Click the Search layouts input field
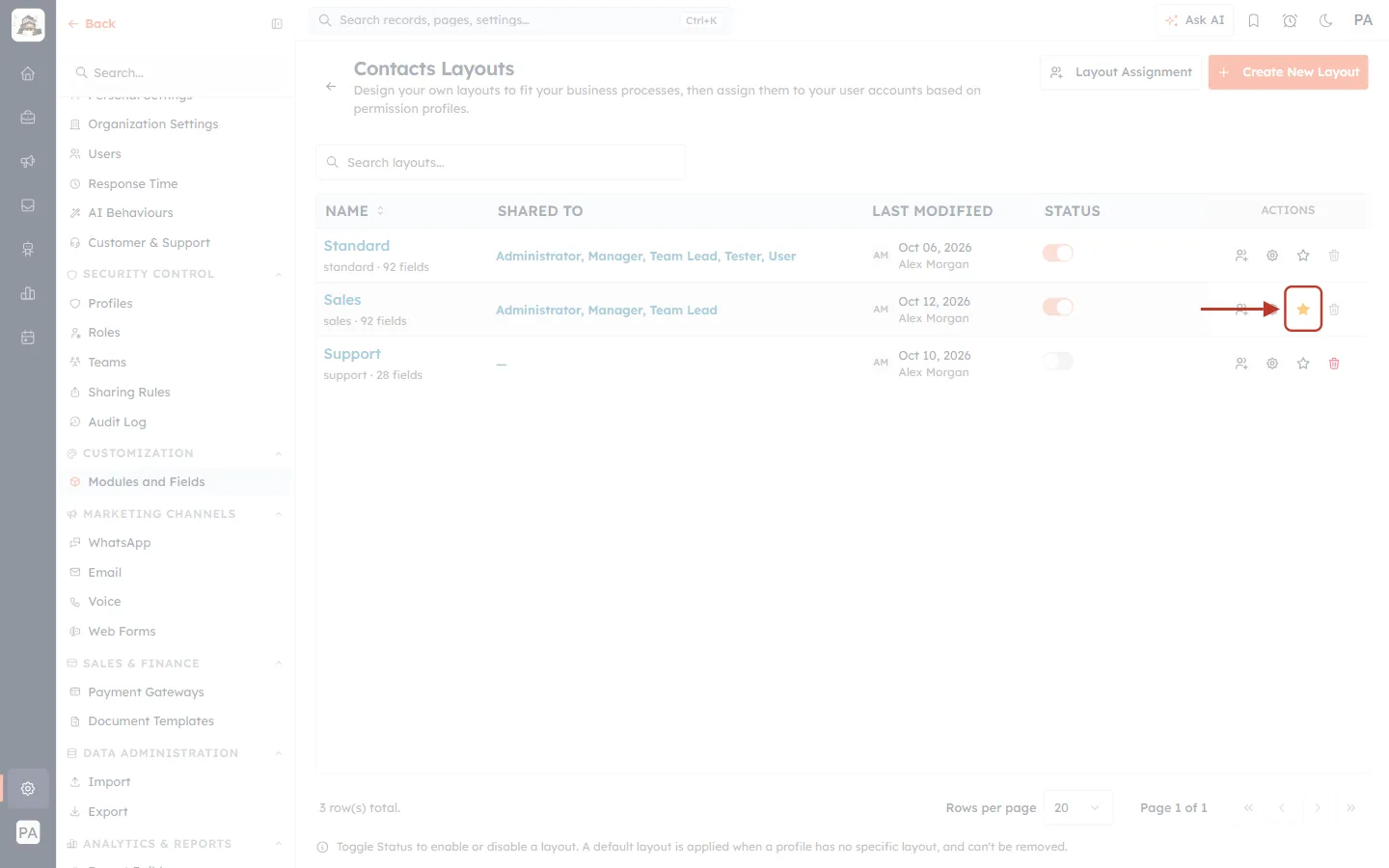This screenshot has width=1389, height=868. coord(501,162)
